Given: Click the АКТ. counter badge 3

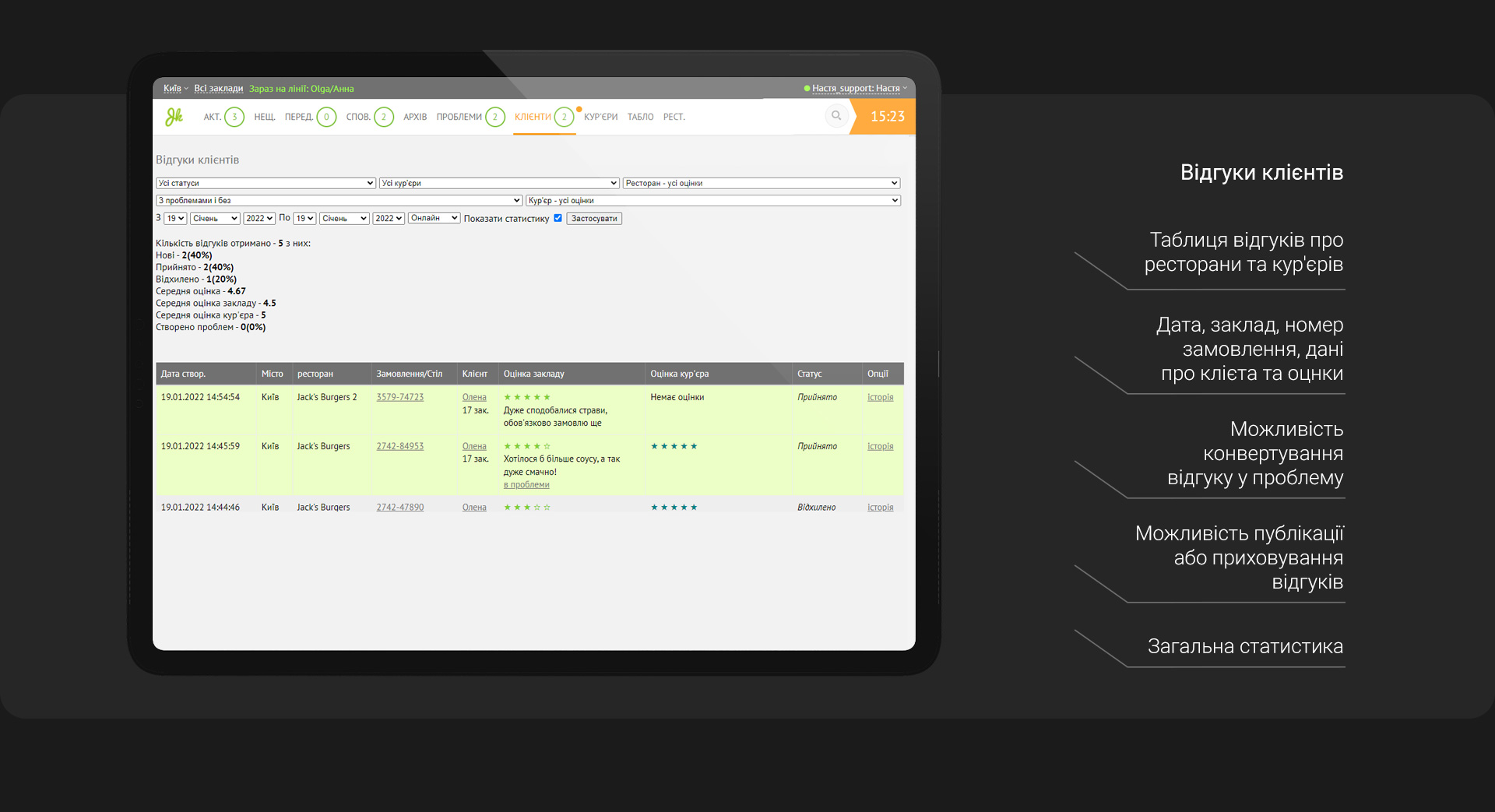Looking at the screenshot, I should [x=234, y=117].
